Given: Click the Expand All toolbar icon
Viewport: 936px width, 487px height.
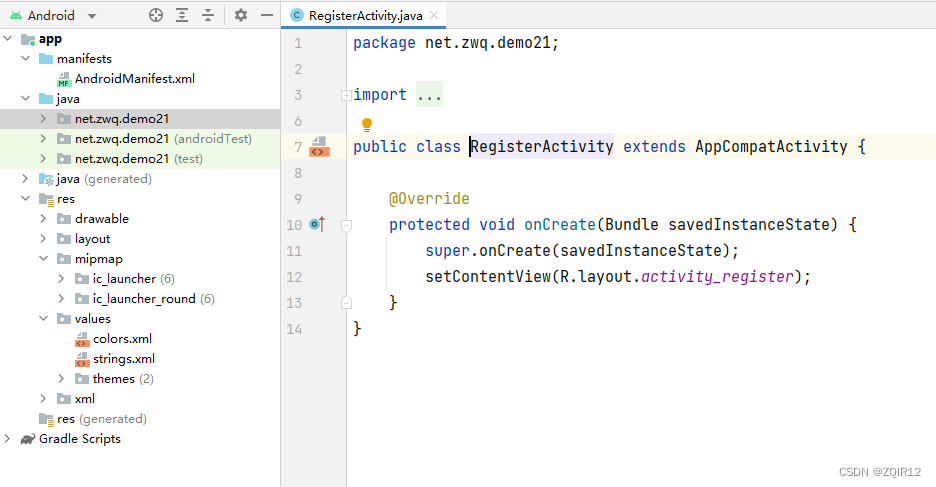Looking at the screenshot, I should 182,16.
